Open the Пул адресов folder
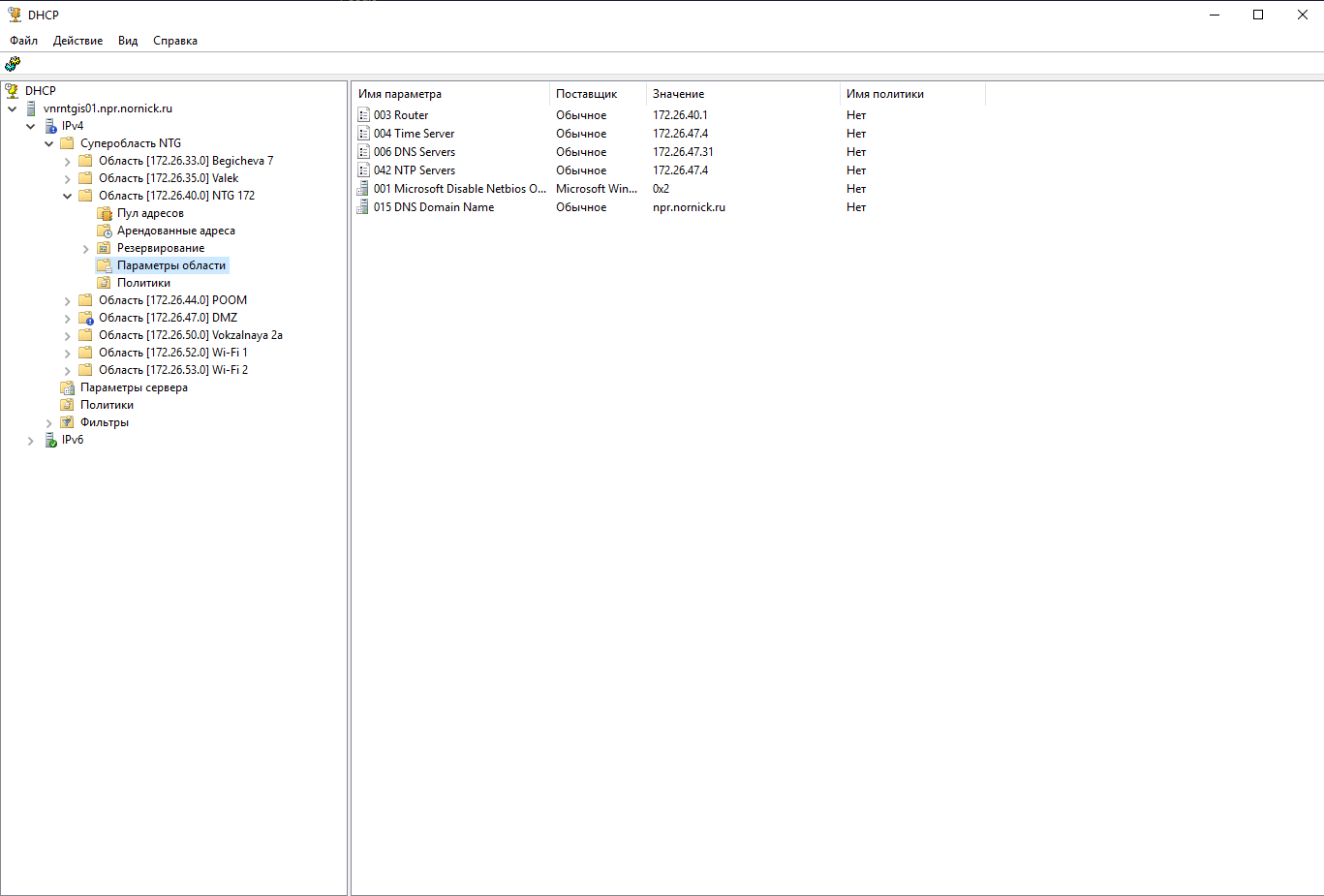 pyautogui.click(x=150, y=213)
